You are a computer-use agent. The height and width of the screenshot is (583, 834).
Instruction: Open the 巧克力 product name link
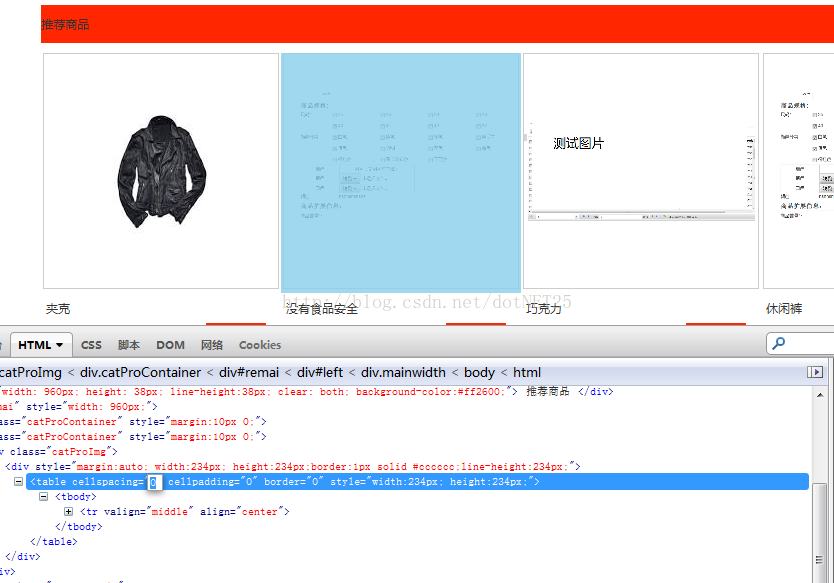point(544,309)
